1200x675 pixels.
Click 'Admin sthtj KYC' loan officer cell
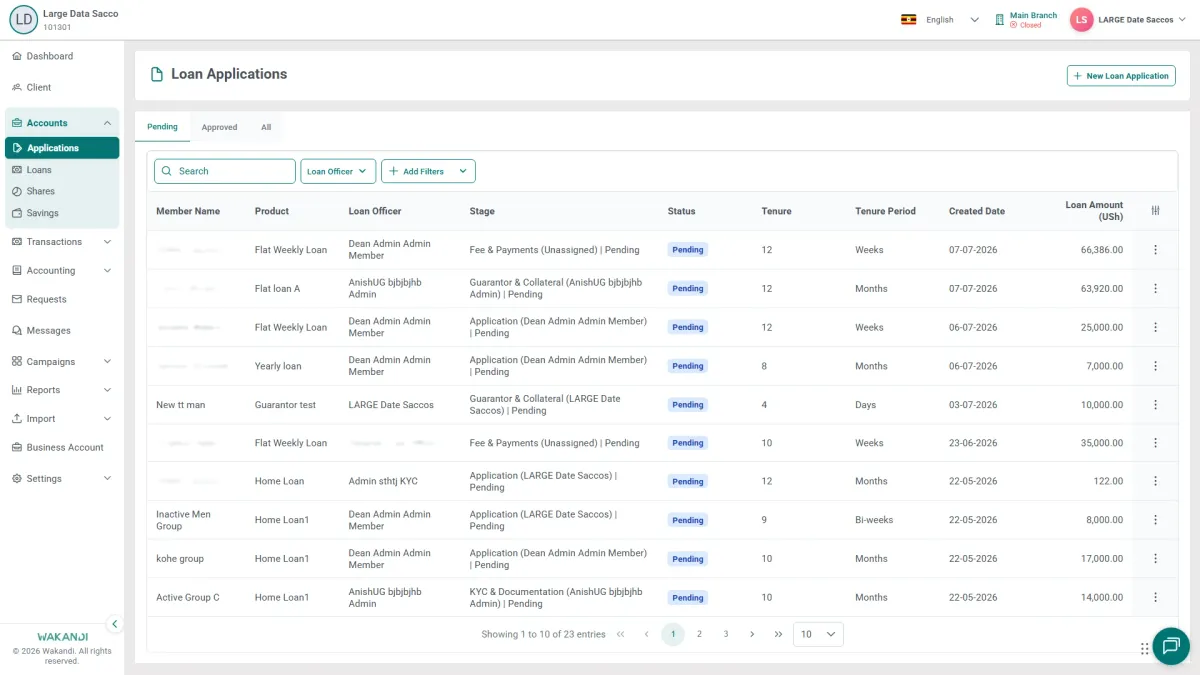click(383, 481)
